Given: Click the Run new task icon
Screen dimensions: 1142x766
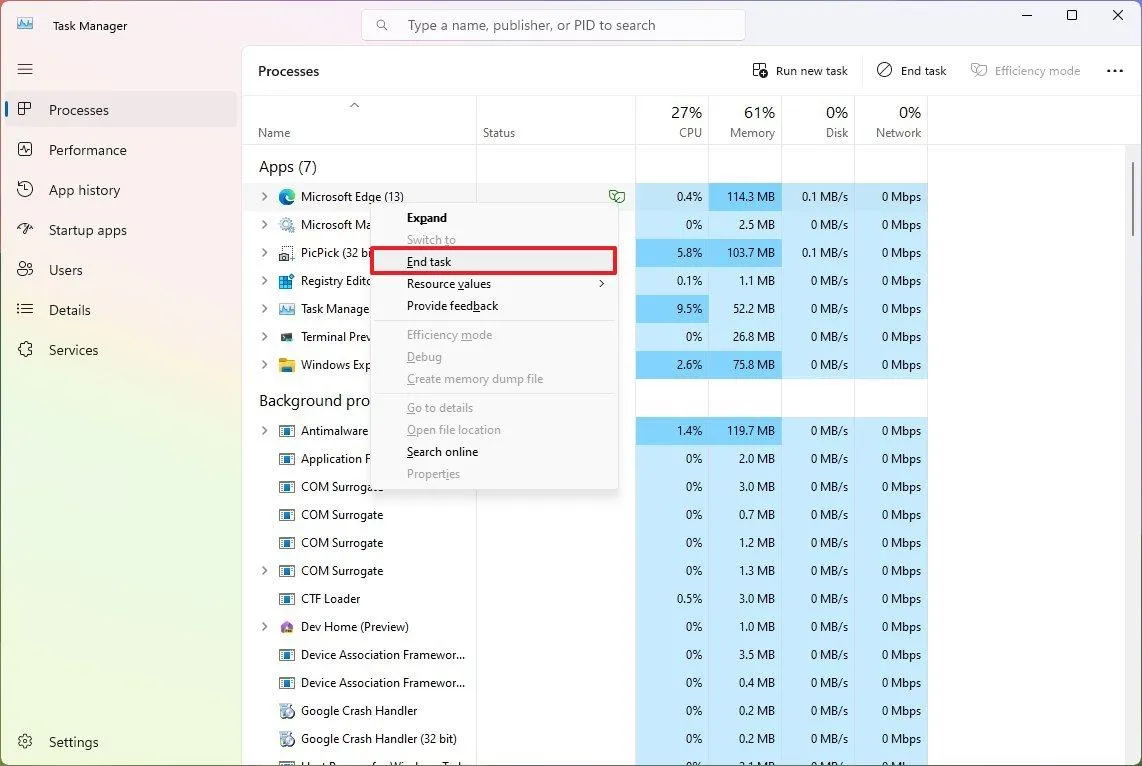Looking at the screenshot, I should pos(760,71).
